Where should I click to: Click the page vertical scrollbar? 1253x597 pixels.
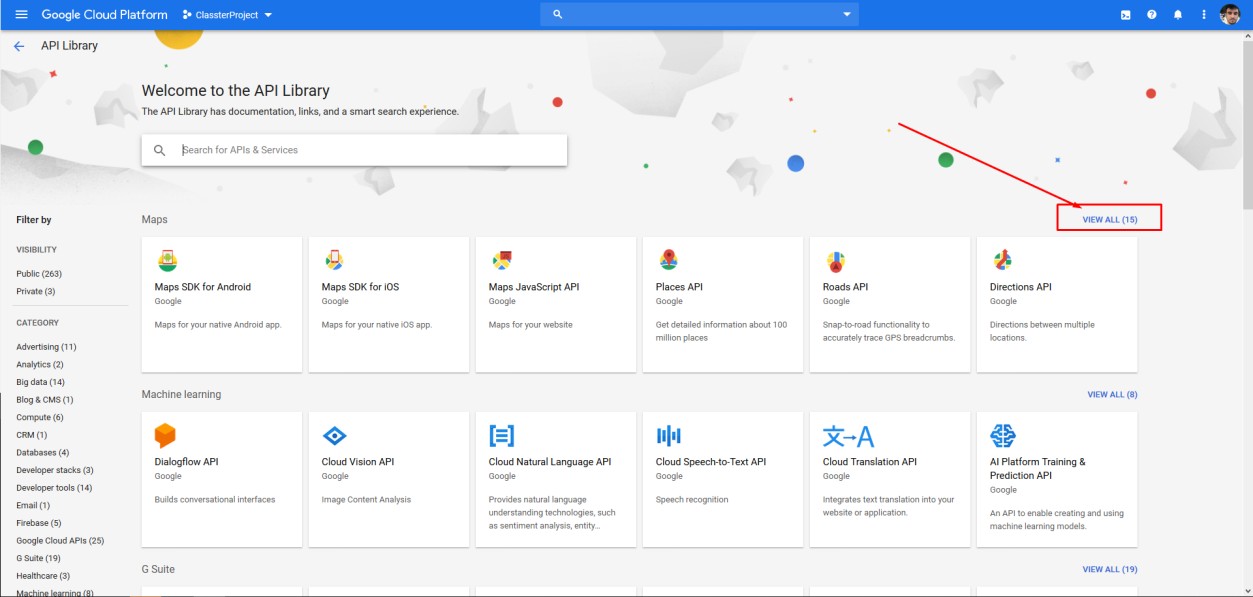[1246, 300]
